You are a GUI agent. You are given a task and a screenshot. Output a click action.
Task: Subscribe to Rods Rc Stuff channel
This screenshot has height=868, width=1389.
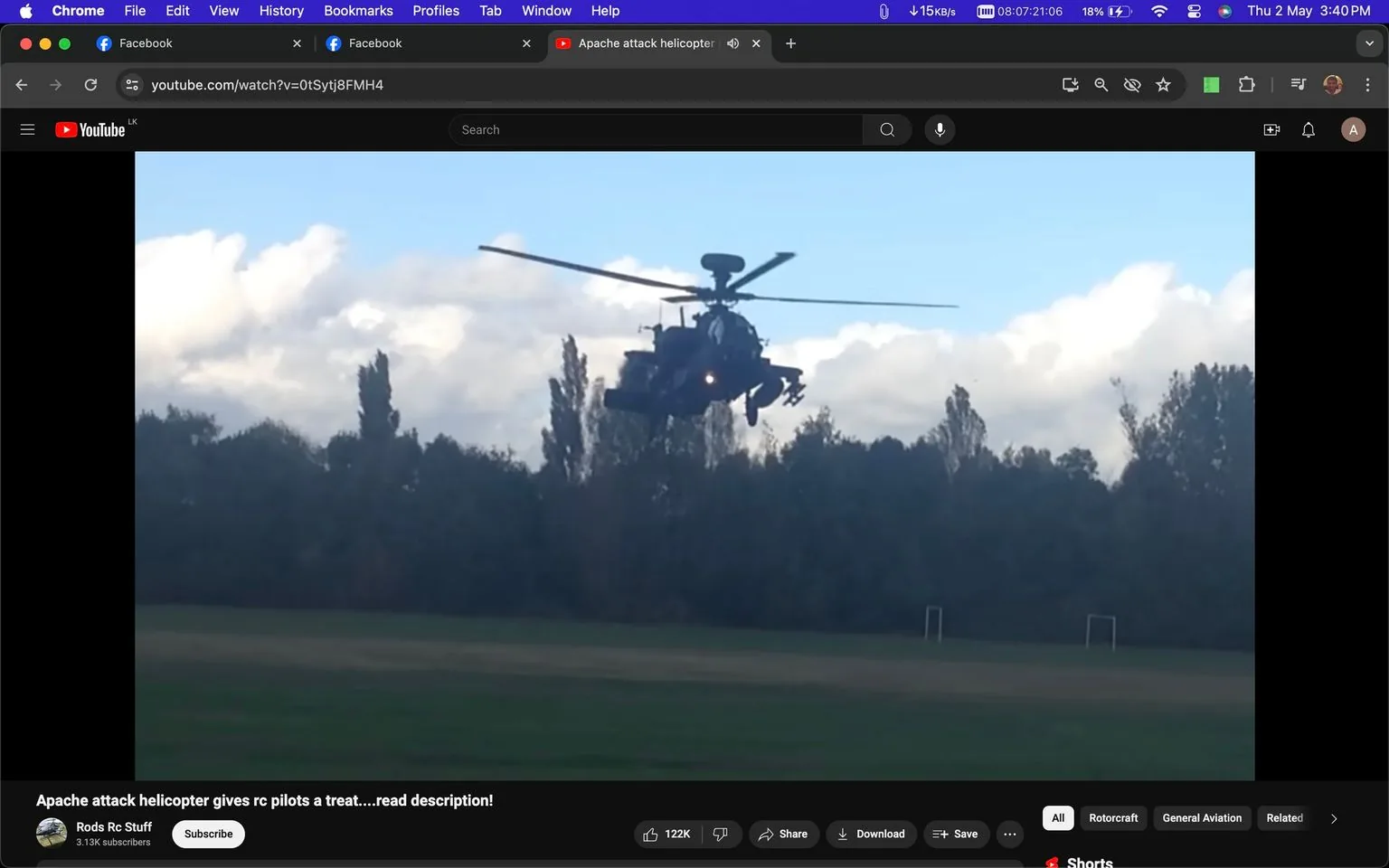(207, 834)
